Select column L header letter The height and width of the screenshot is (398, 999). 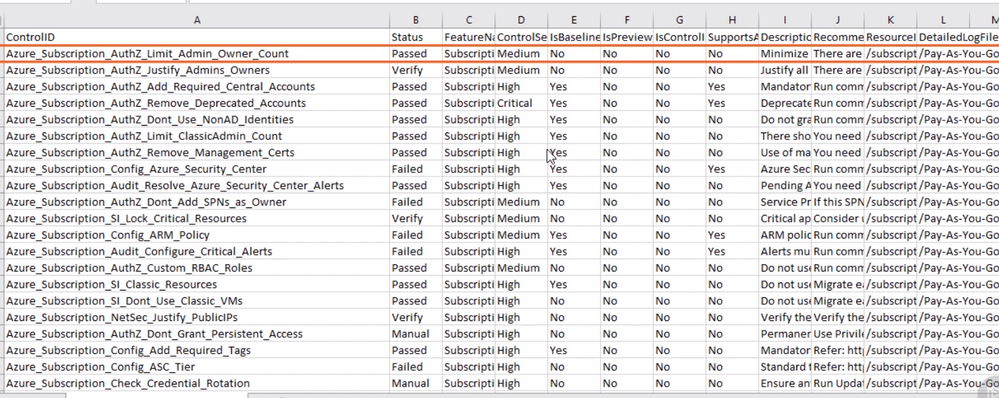coord(943,20)
